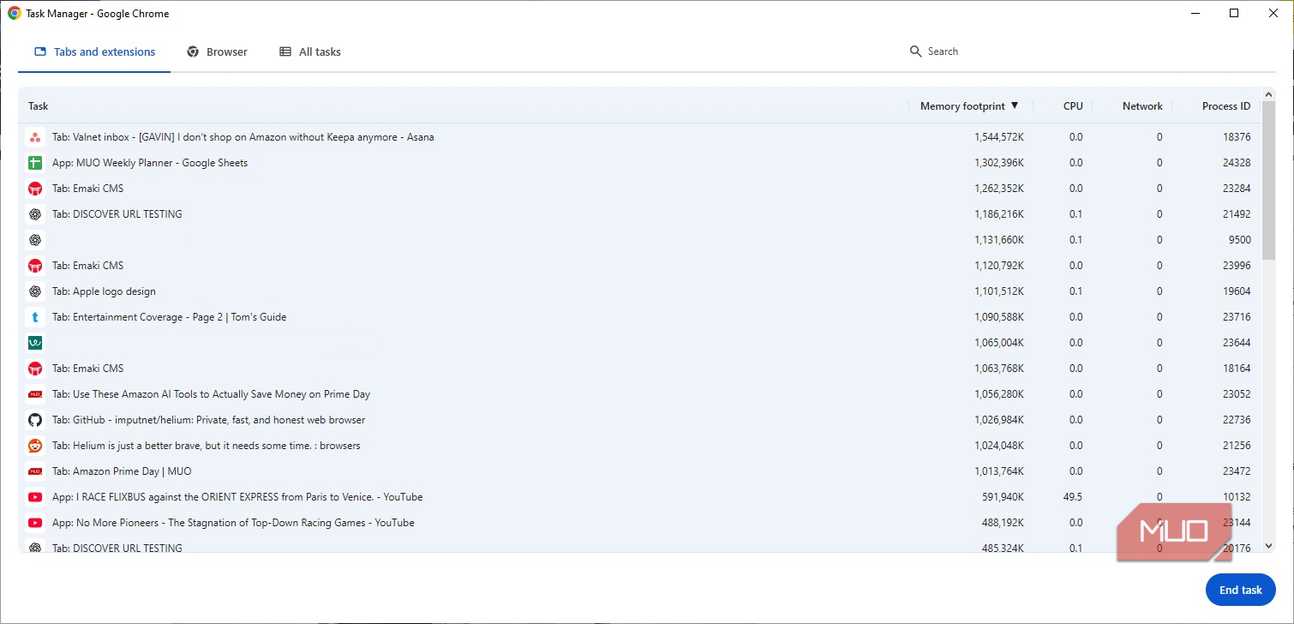Viewport: 1294px width, 624px height.
Task: Click the ChatGPT icon on DISCOVER URL TESTING row 21492
Action: (x=35, y=214)
